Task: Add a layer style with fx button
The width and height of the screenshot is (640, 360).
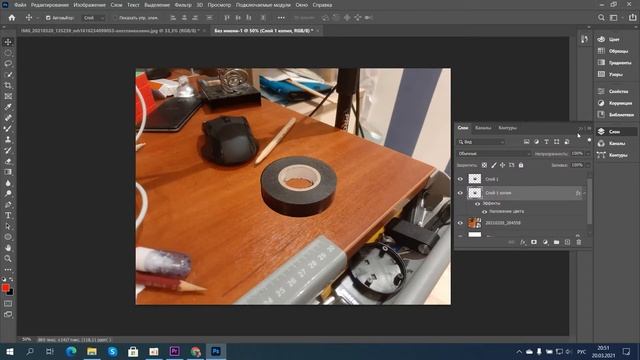Action: coord(522,242)
